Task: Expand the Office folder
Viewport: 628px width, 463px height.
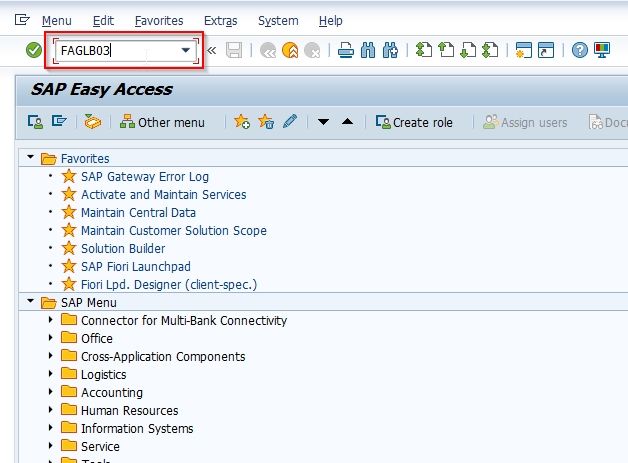Action: [50, 338]
